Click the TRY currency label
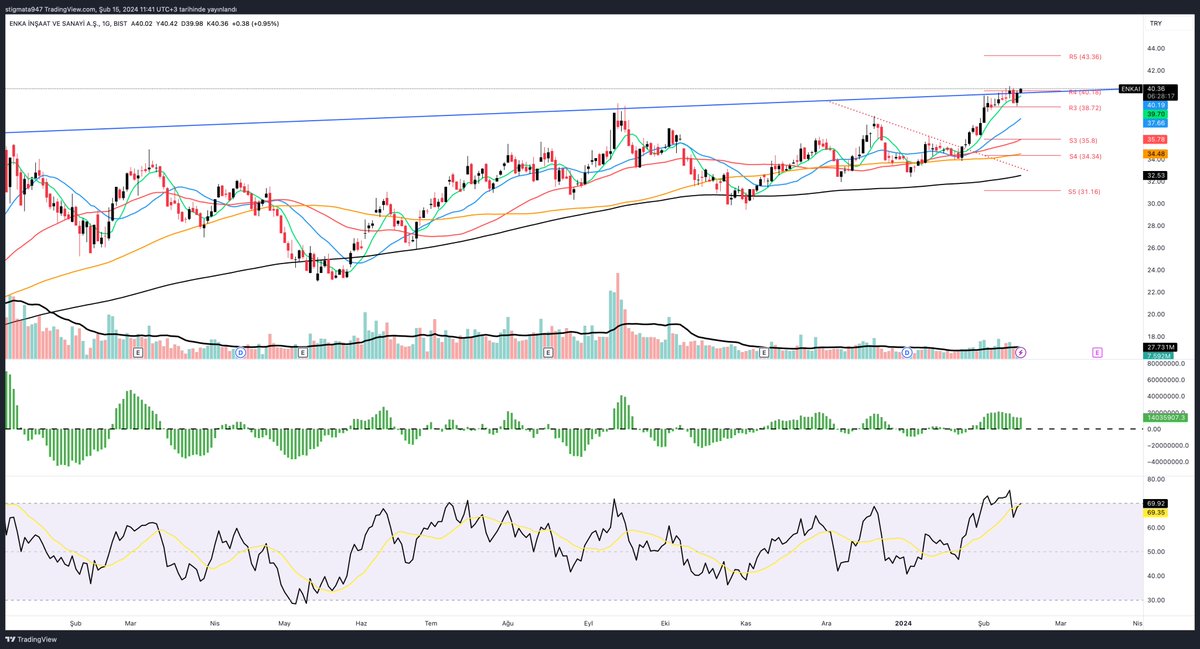Image resolution: width=1200 pixels, height=649 pixels. click(1156, 22)
